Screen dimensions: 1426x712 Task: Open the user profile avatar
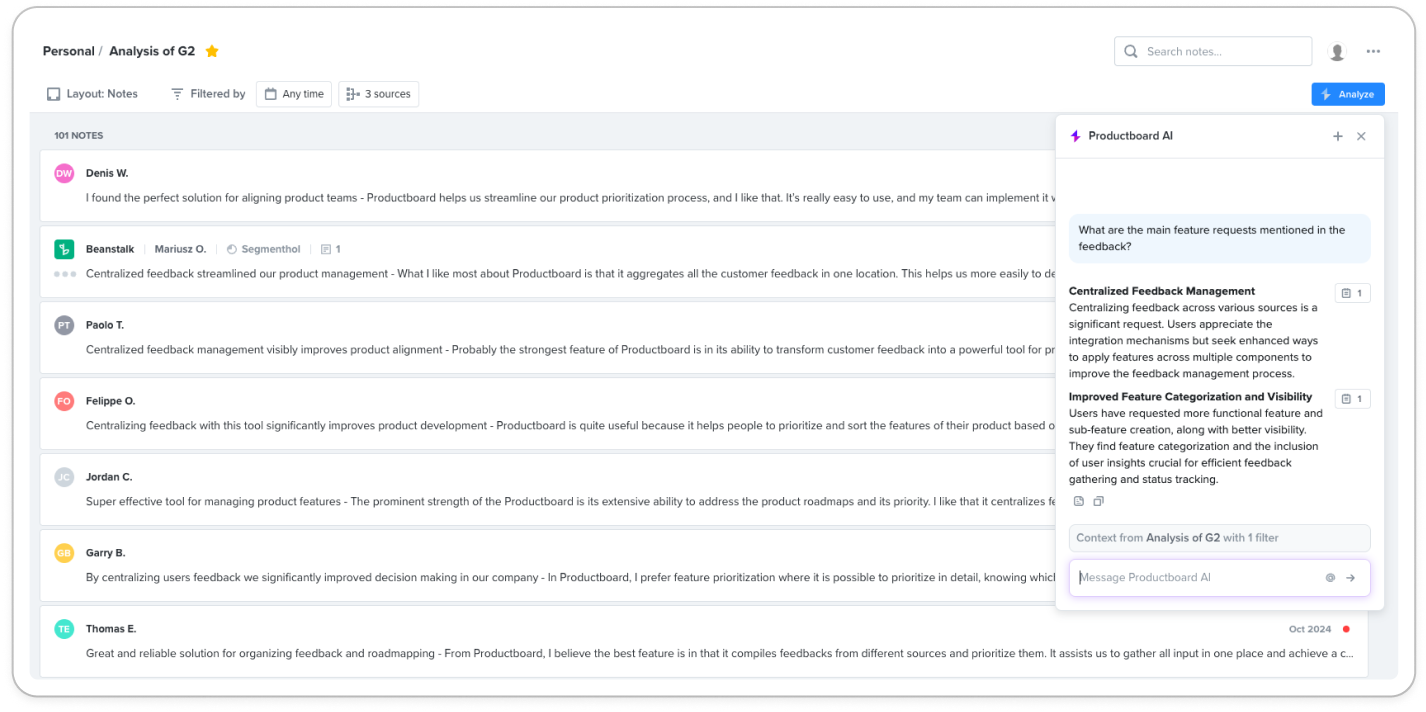pos(1337,51)
